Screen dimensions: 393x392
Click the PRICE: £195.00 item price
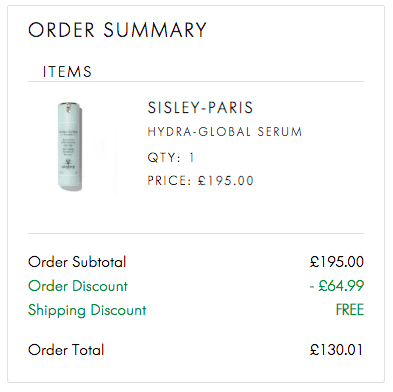click(200, 181)
